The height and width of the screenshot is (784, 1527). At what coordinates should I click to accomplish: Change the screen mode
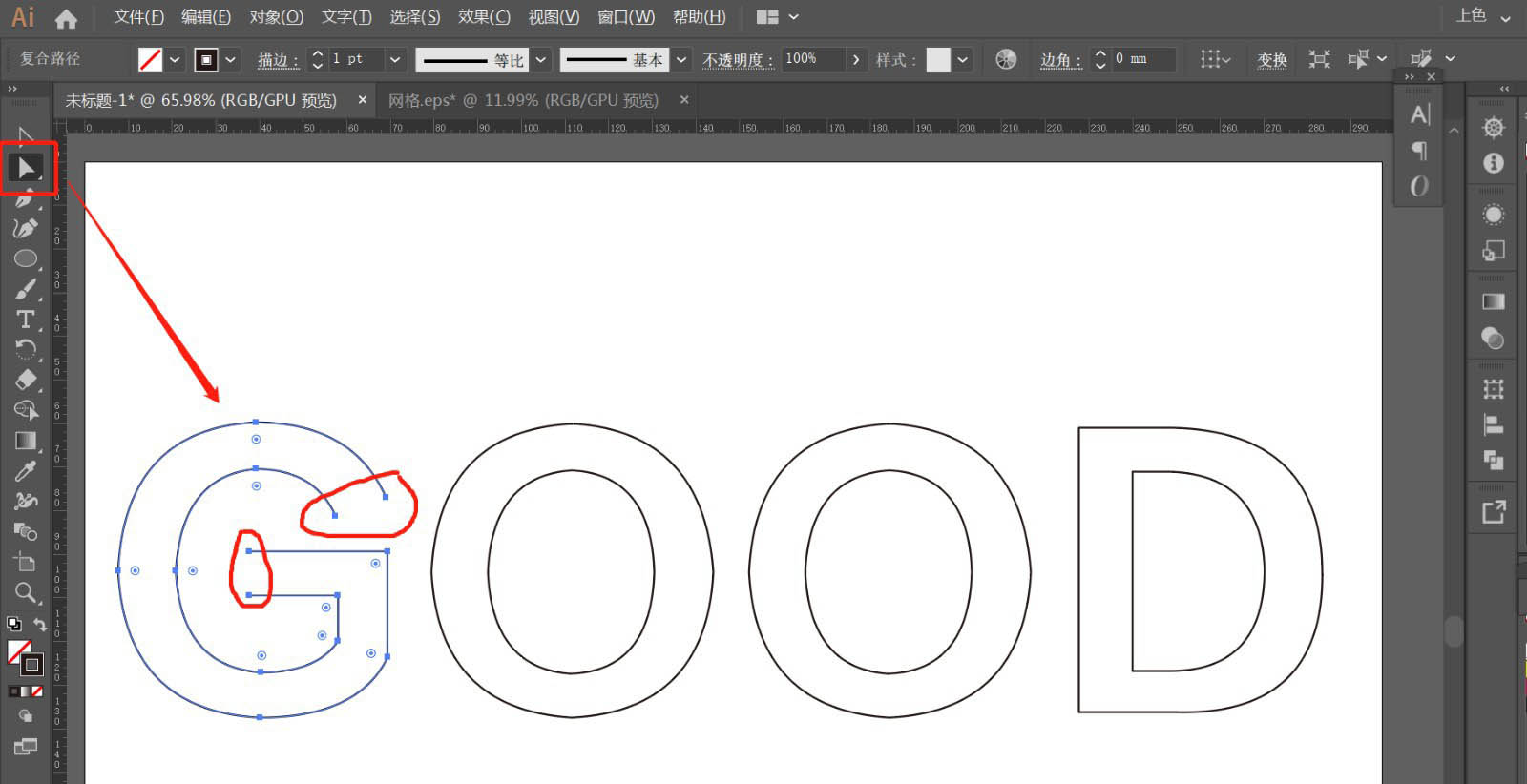(26, 747)
